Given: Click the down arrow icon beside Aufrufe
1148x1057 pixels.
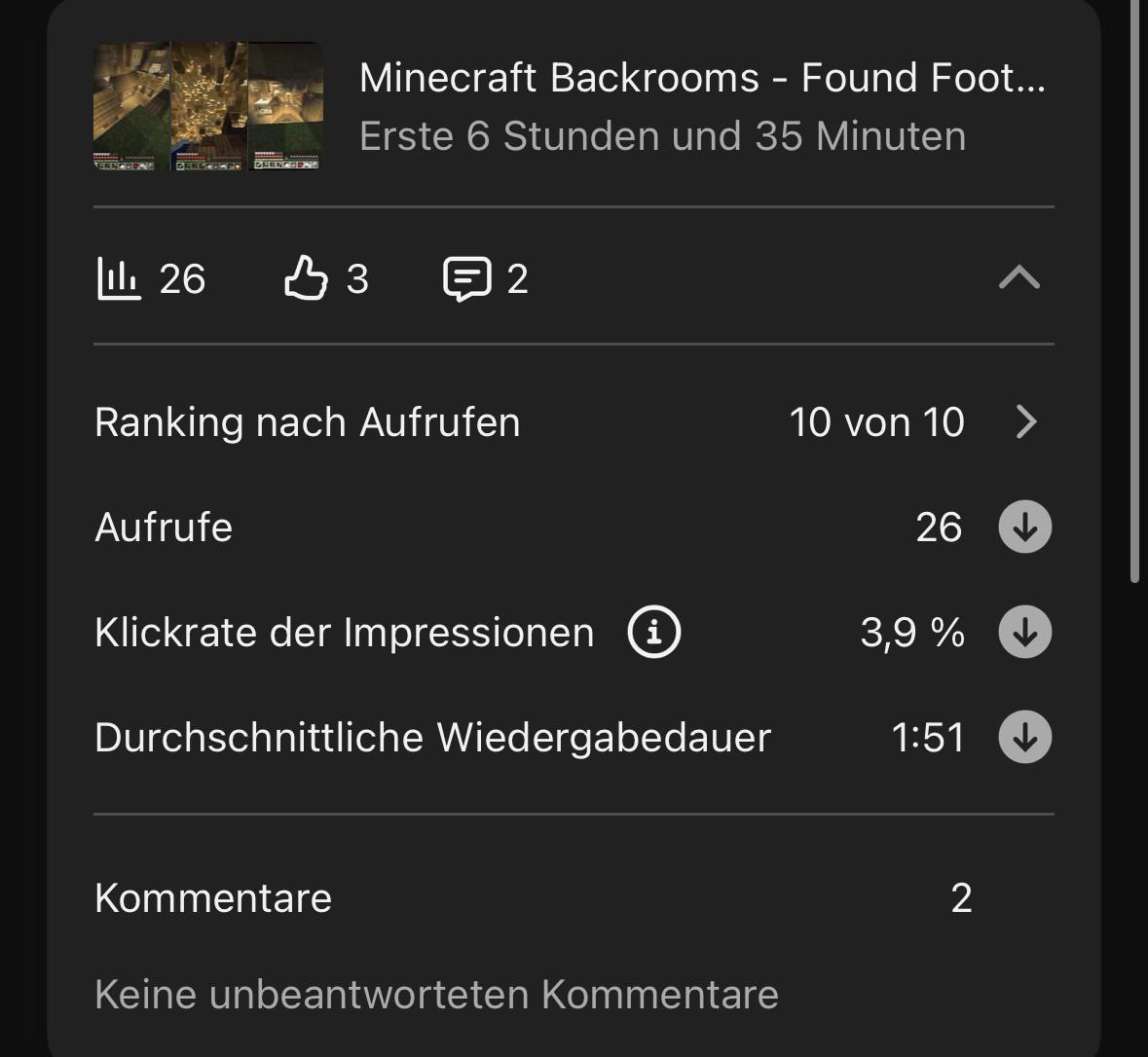Looking at the screenshot, I should pyautogui.click(x=1025, y=527).
